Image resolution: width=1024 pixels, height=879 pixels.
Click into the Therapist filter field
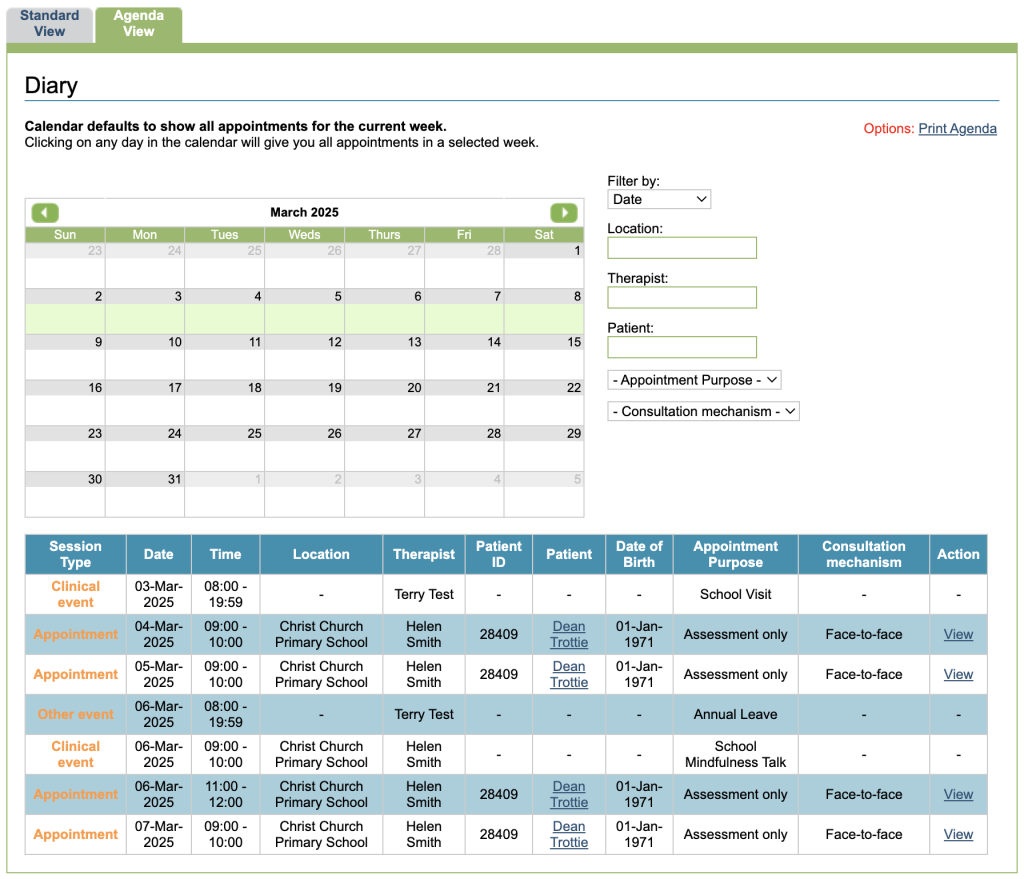tap(682, 297)
